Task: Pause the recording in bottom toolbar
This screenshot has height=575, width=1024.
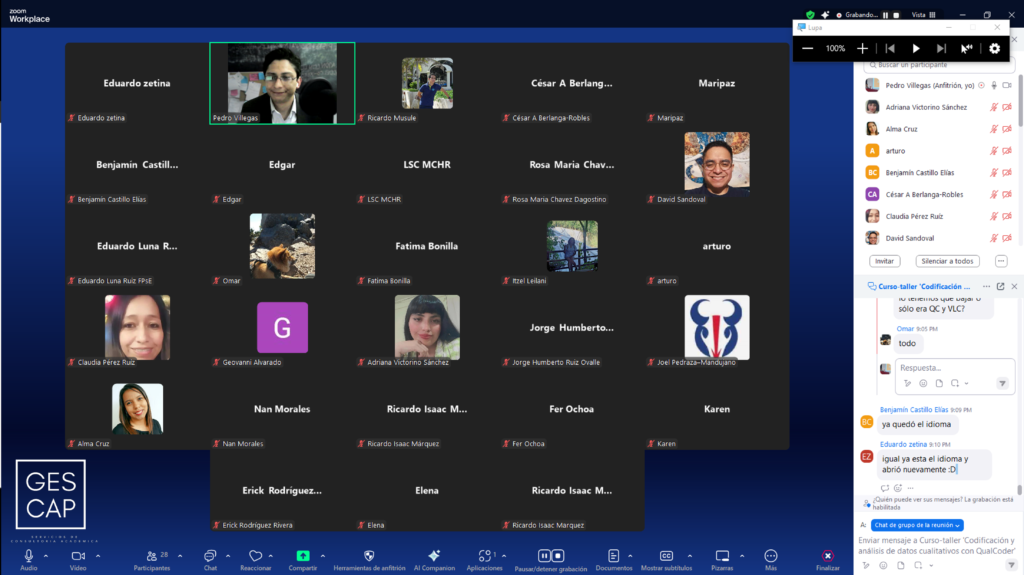Action: (x=544, y=555)
